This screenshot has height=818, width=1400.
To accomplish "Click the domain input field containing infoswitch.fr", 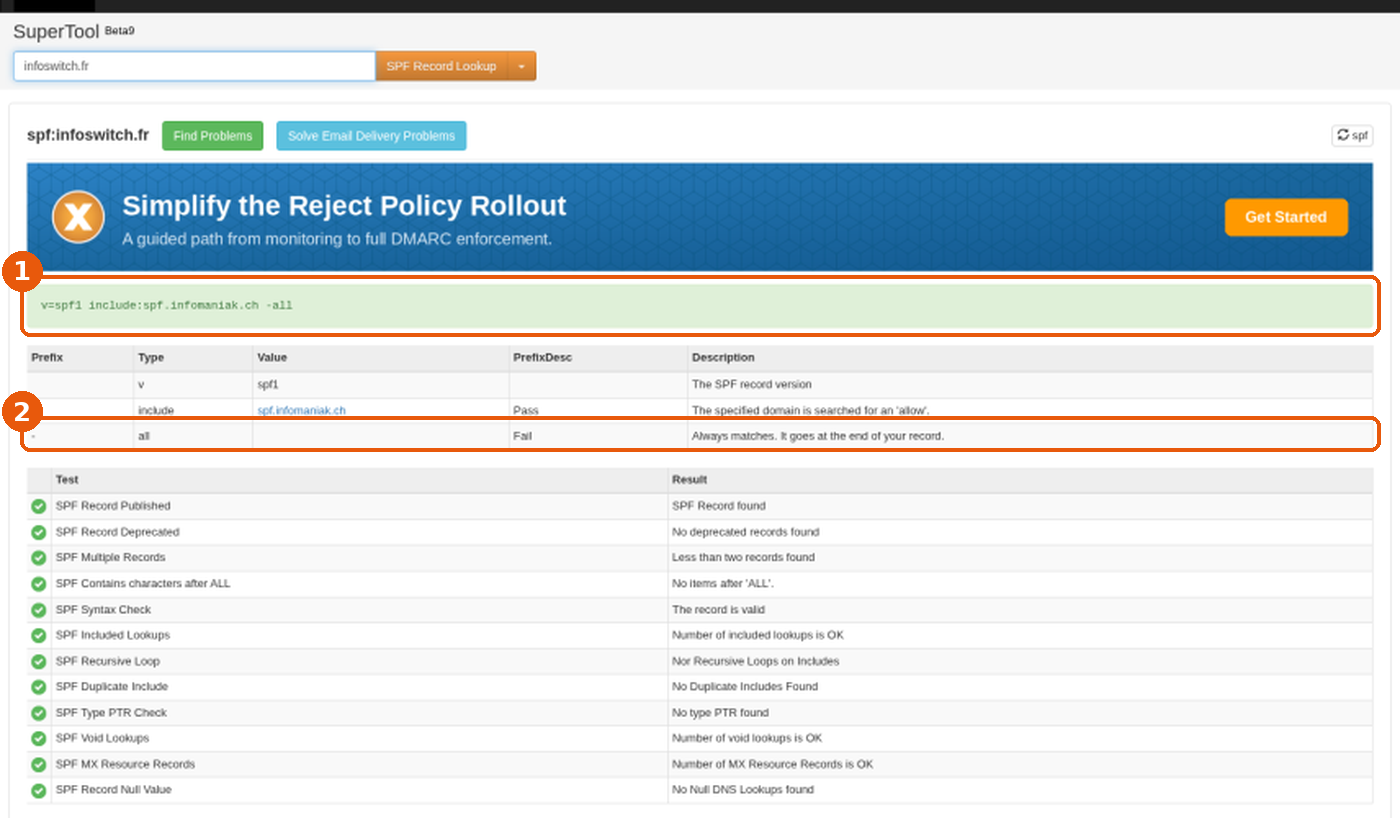I will click(194, 66).
